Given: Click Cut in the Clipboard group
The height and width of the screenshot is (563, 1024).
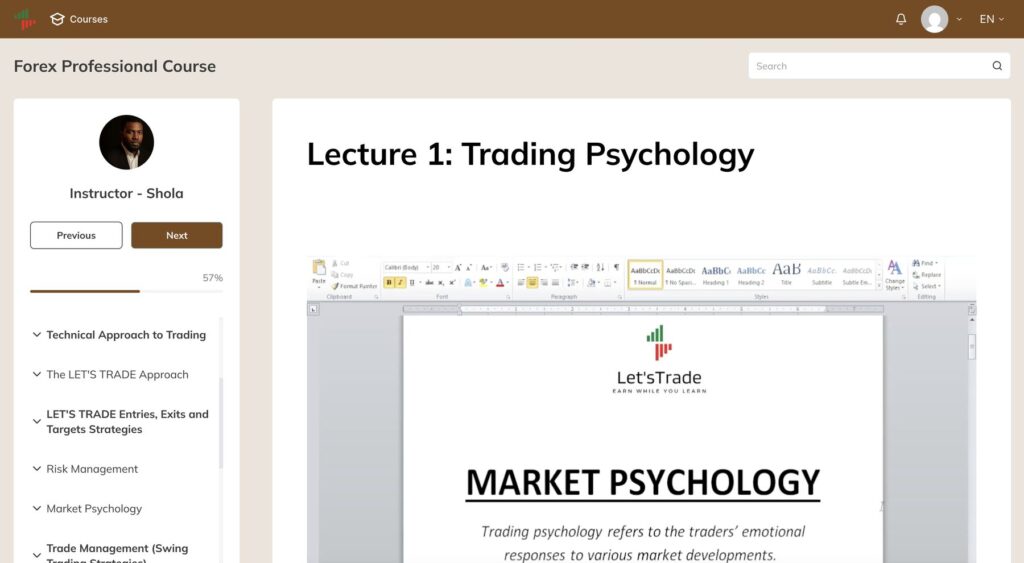Looking at the screenshot, I should point(341,263).
